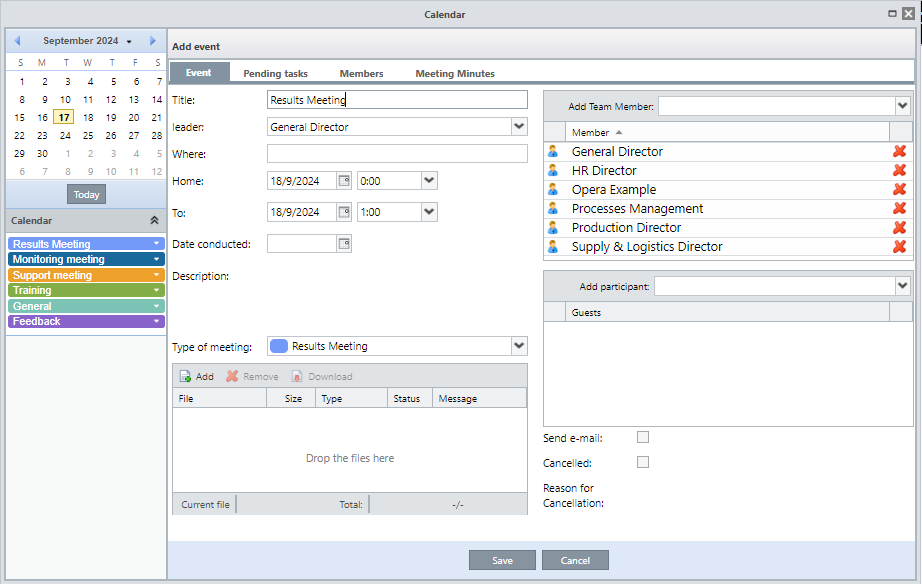Download selected file attachment

pyautogui.click(x=322, y=376)
